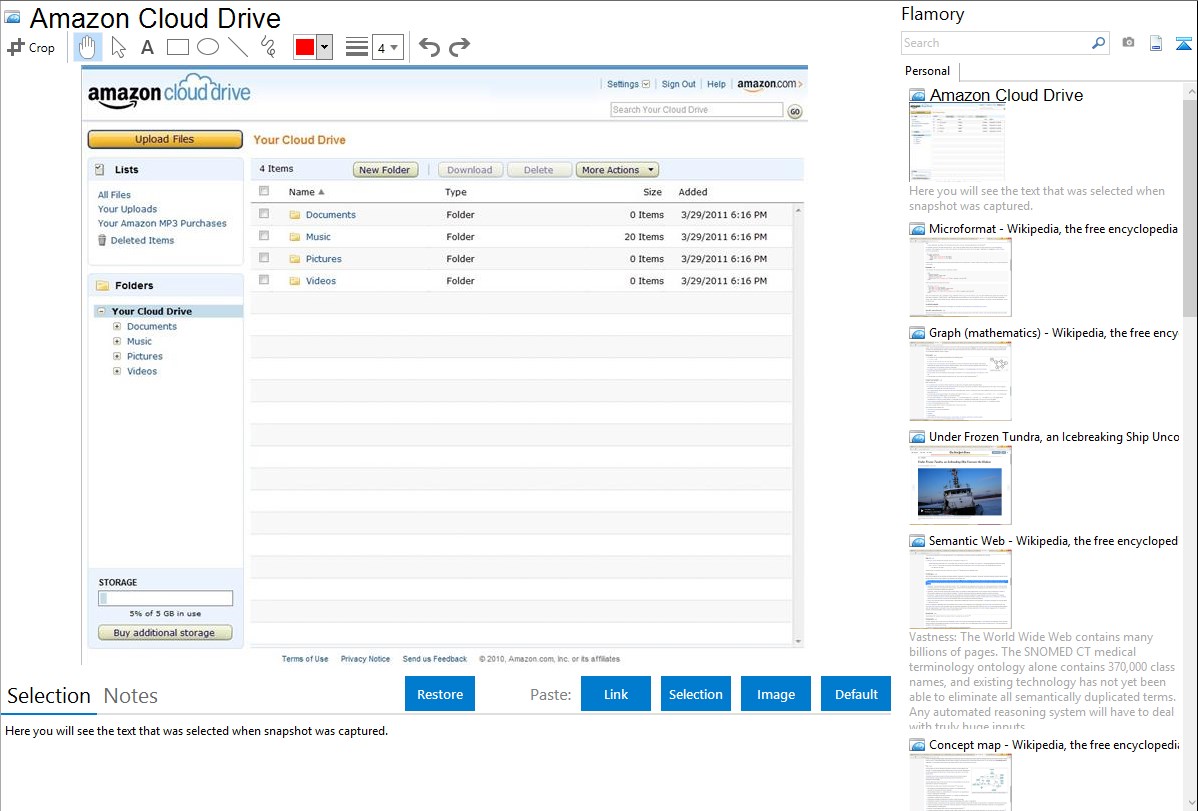Undo the last annotation

[429, 47]
